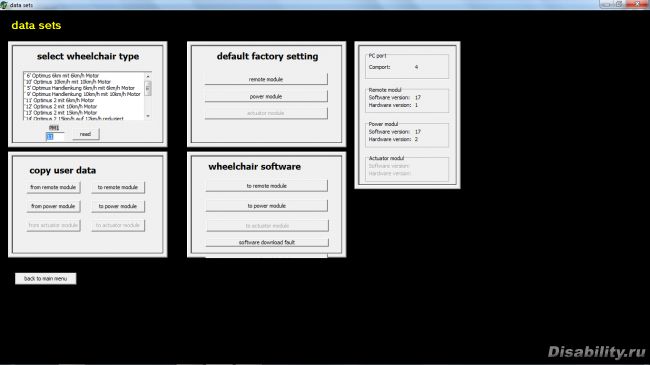Load wheelchair software to power module

click(267, 206)
